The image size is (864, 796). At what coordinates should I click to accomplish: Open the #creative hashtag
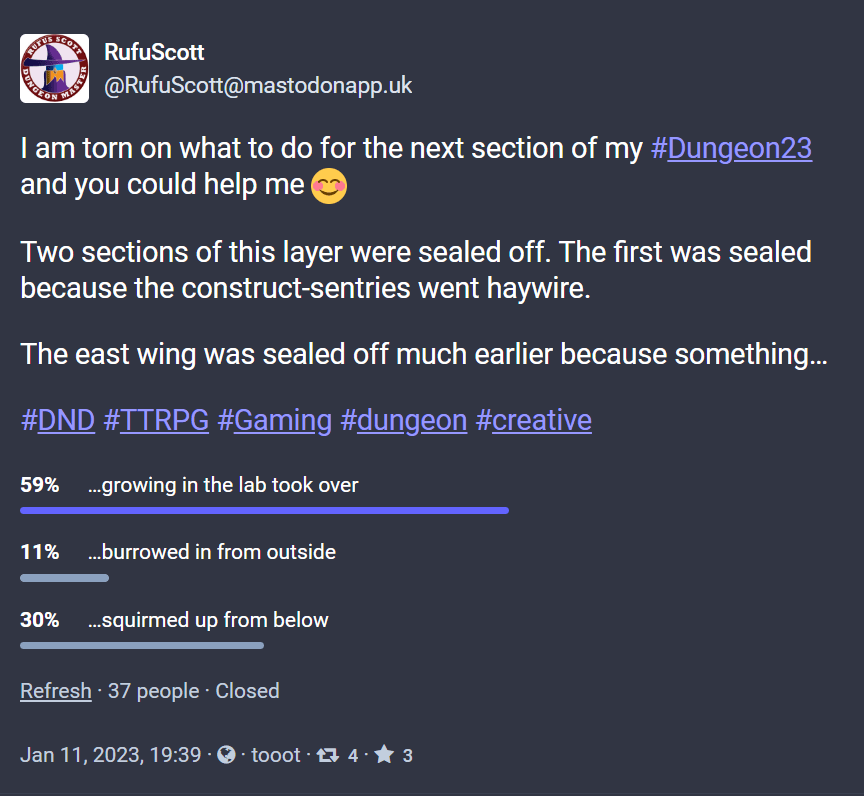tap(533, 420)
